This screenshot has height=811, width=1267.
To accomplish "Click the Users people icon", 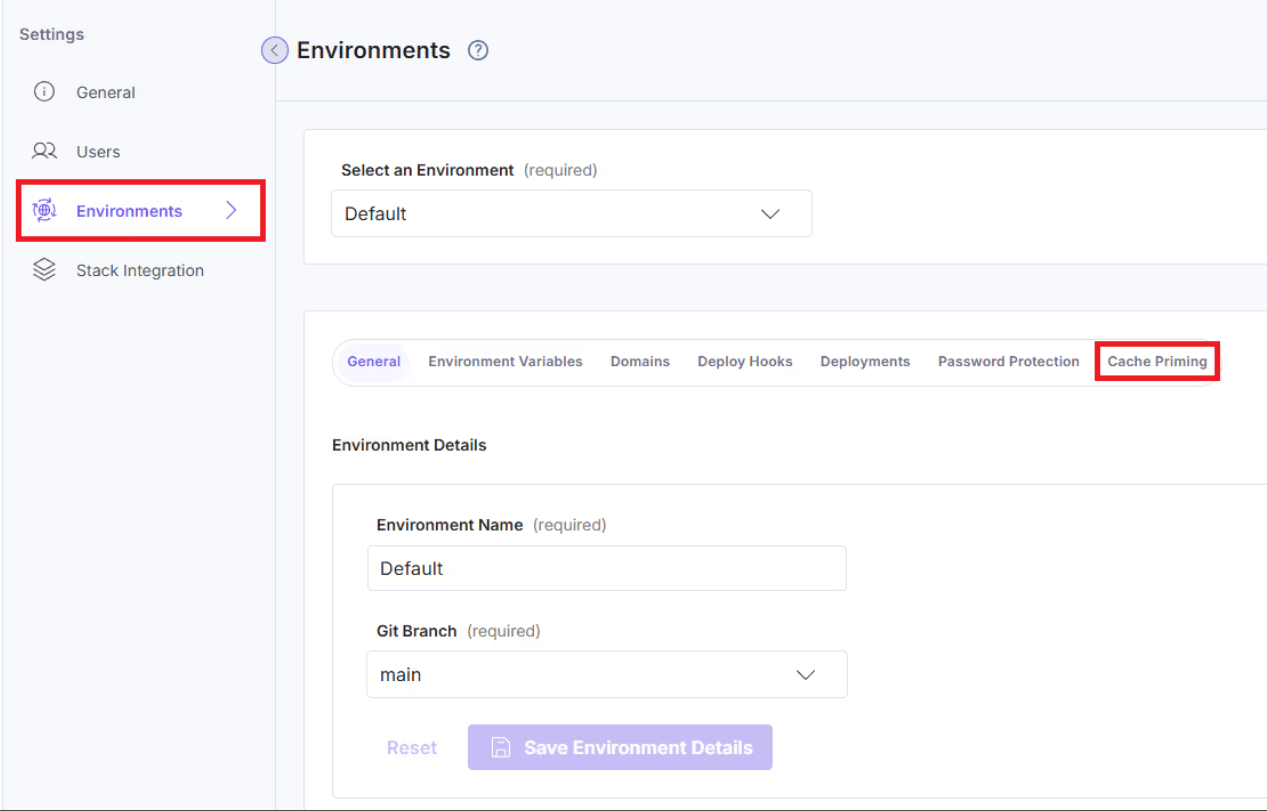I will (x=44, y=151).
